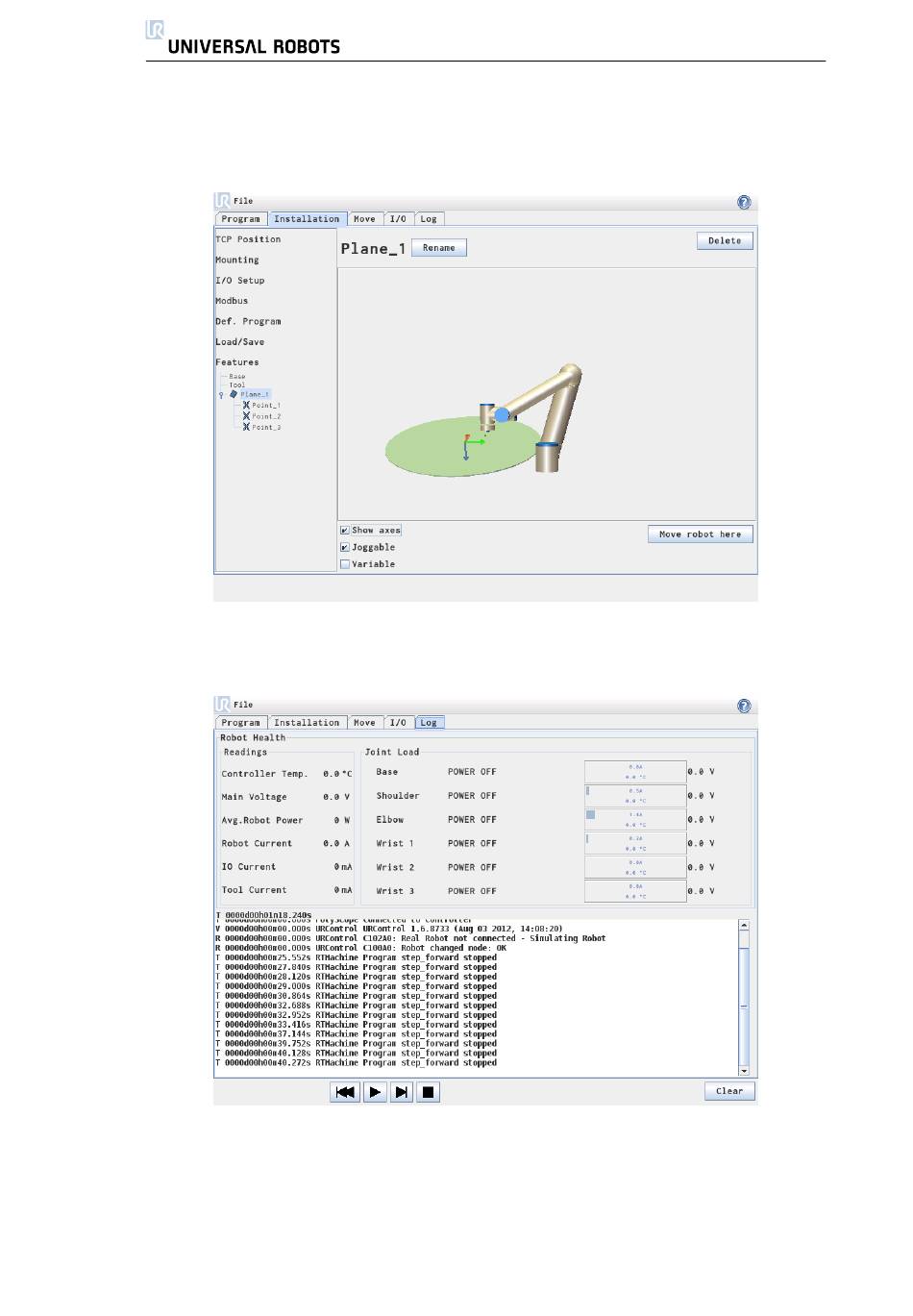Click log line 'Robot changed mode: OK'
Image resolution: width=913 pixels, height=1316 pixels.
point(360,949)
